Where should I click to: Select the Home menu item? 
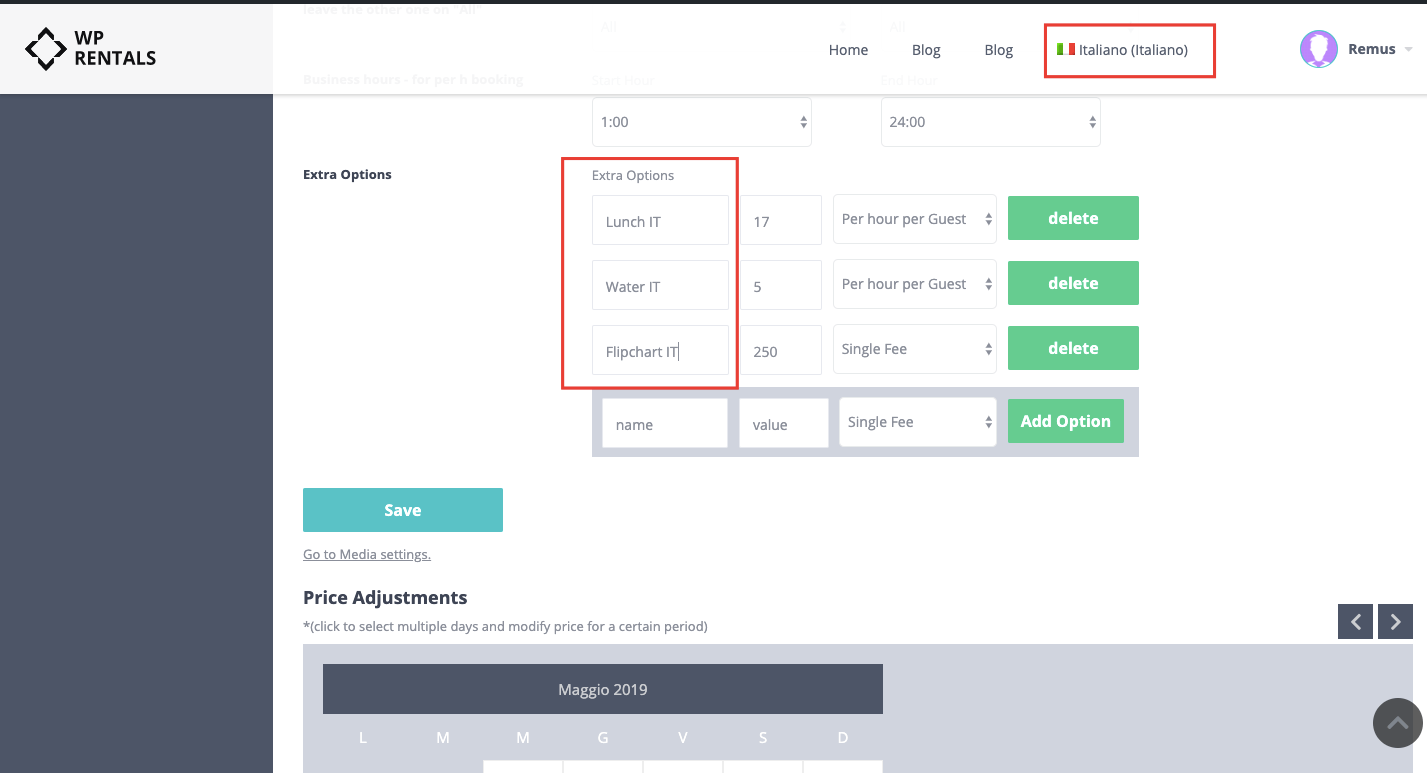click(x=848, y=49)
